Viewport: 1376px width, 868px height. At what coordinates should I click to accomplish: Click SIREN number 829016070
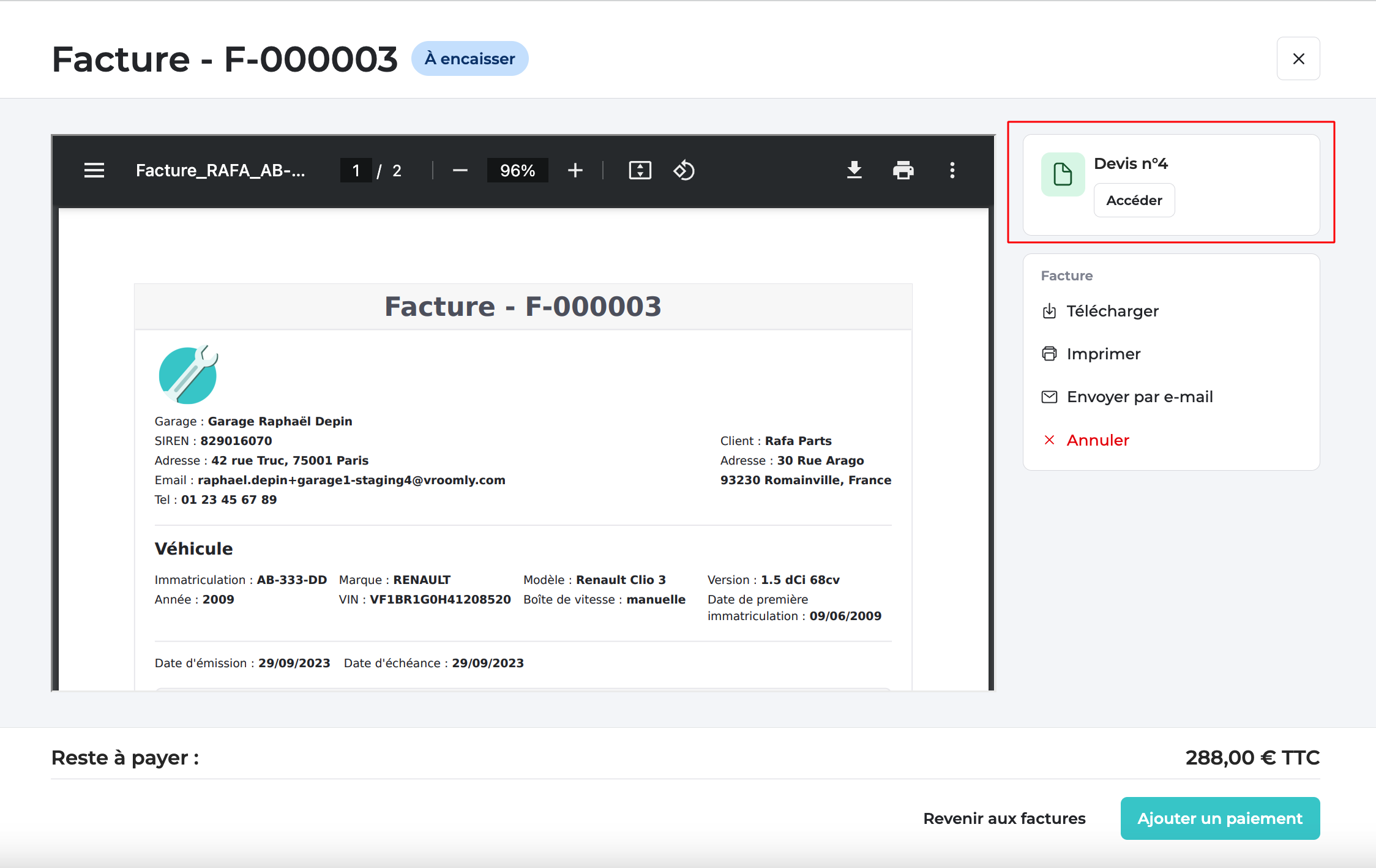pos(236,441)
